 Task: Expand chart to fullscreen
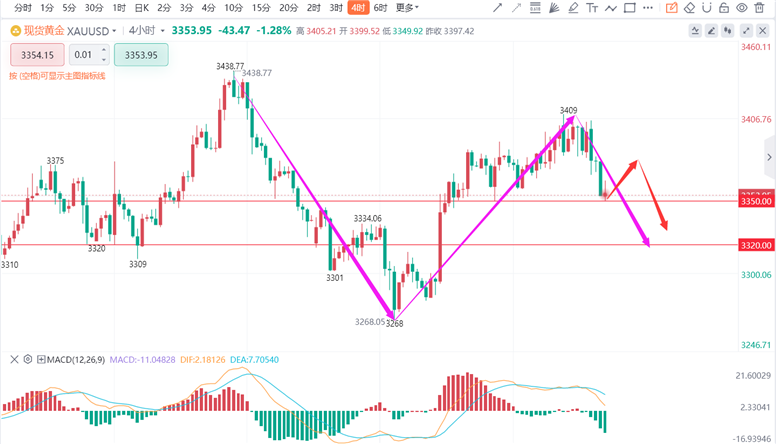click(x=746, y=31)
